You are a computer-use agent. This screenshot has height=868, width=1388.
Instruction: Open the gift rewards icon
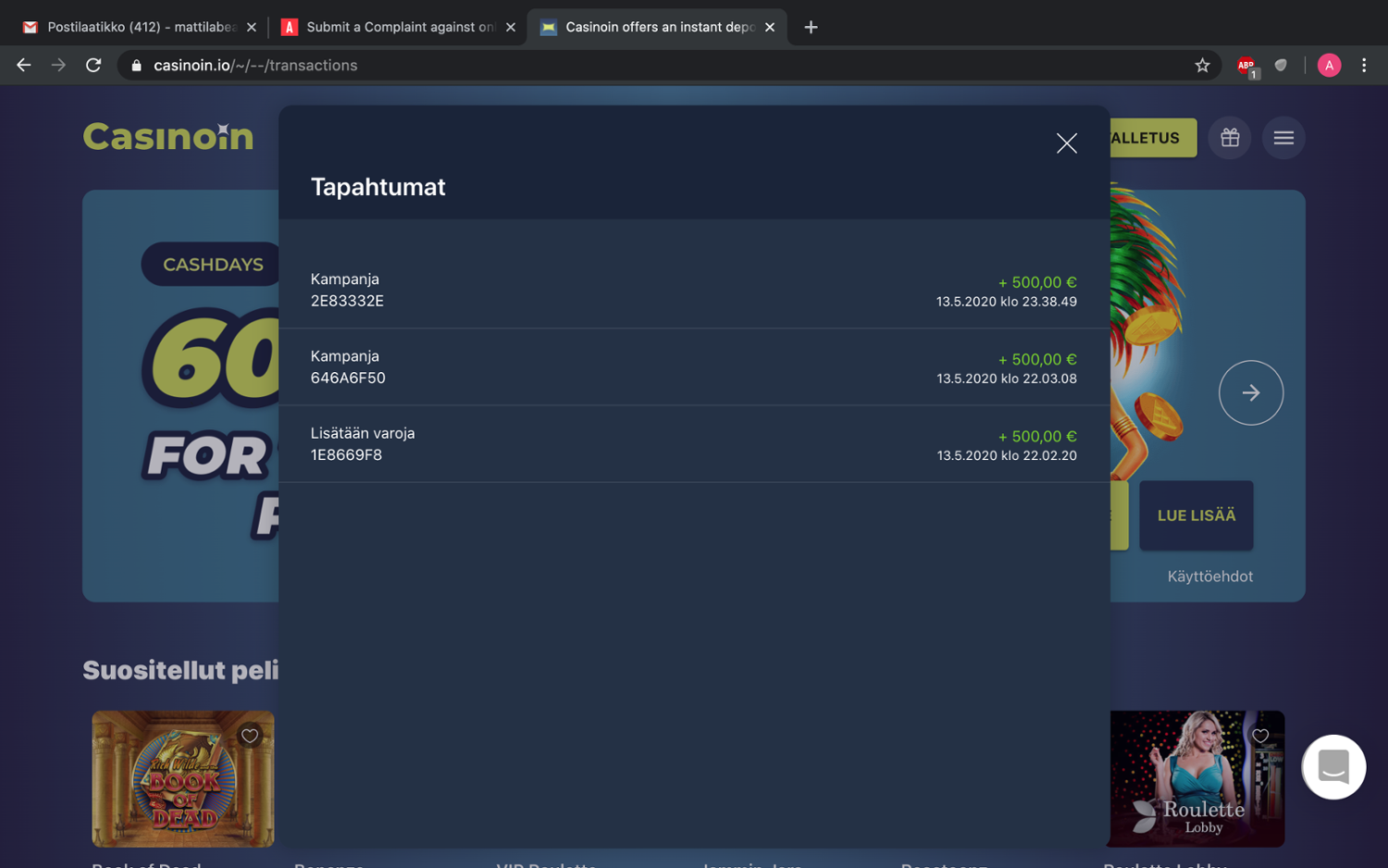(1229, 138)
